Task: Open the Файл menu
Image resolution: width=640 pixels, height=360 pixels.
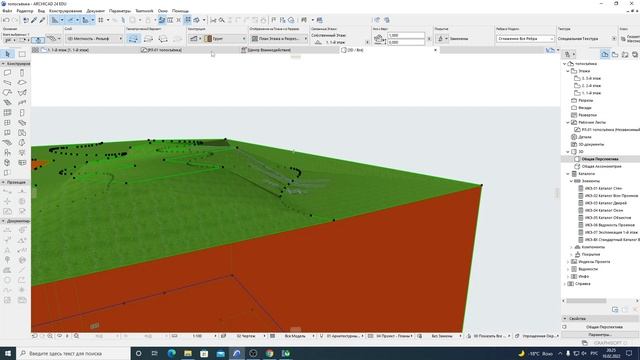Action: coord(7,11)
